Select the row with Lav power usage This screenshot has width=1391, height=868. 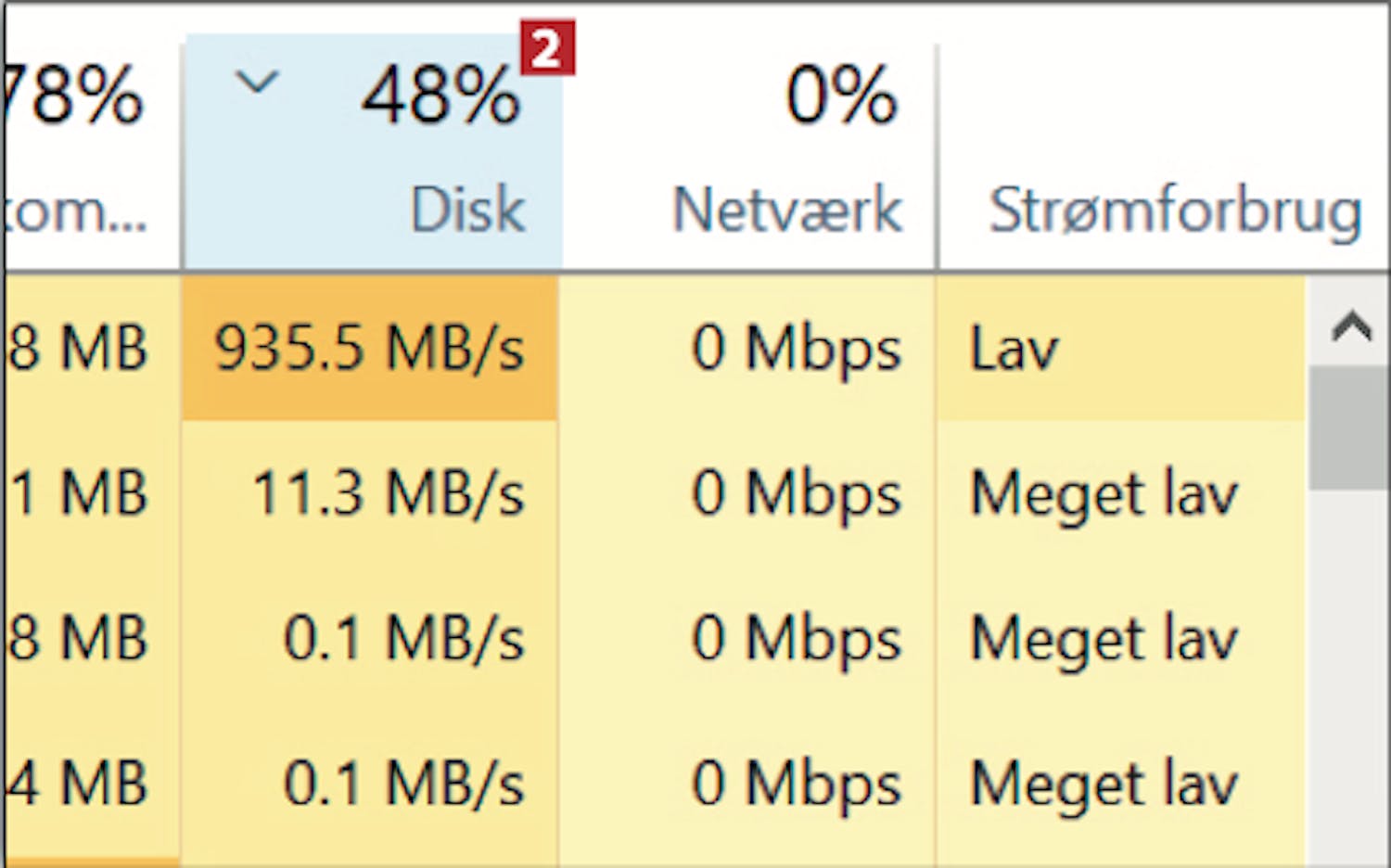1014,350
